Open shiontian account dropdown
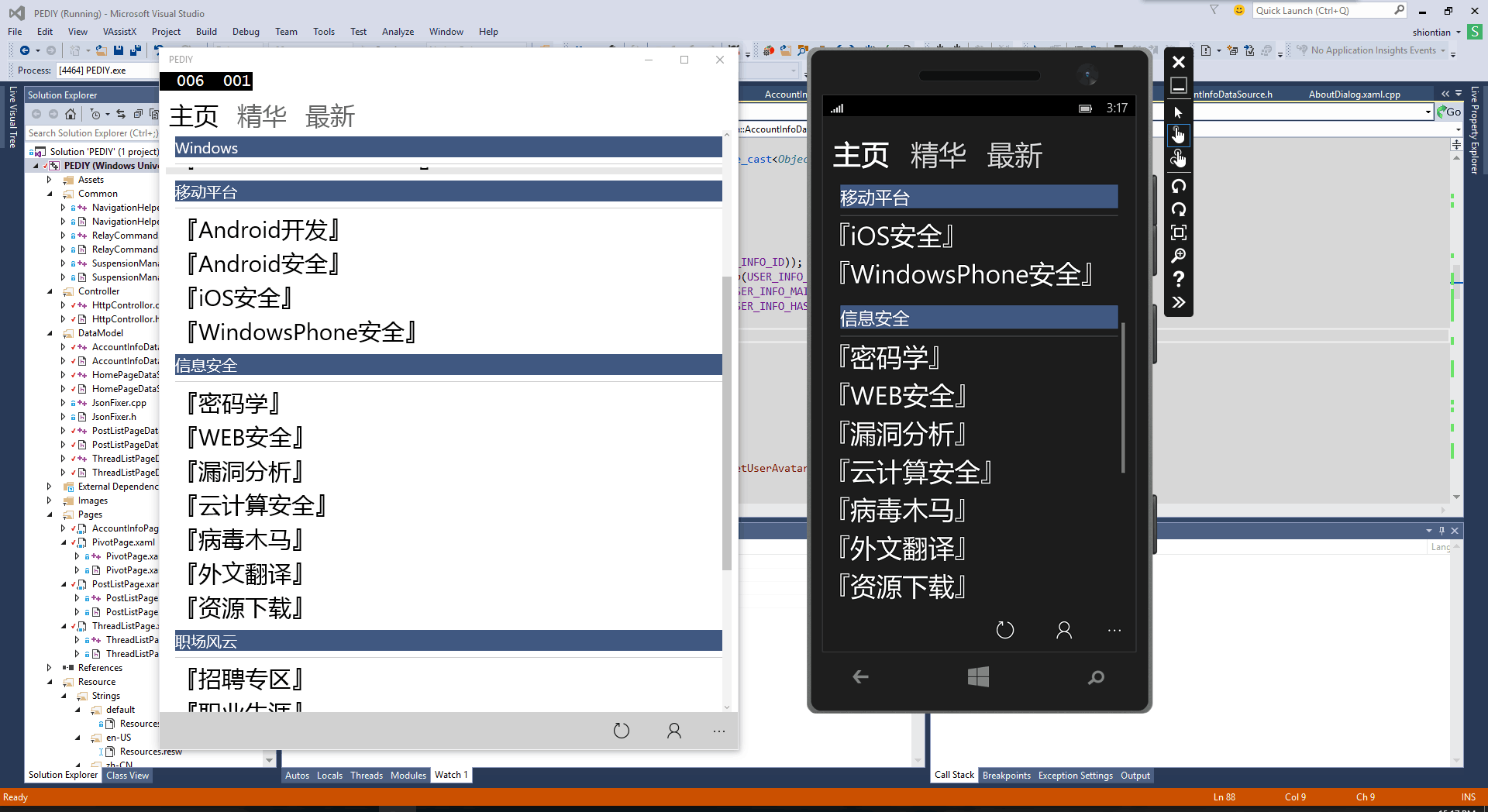The width and height of the screenshot is (1488, 812). [x=1436, y=32]
